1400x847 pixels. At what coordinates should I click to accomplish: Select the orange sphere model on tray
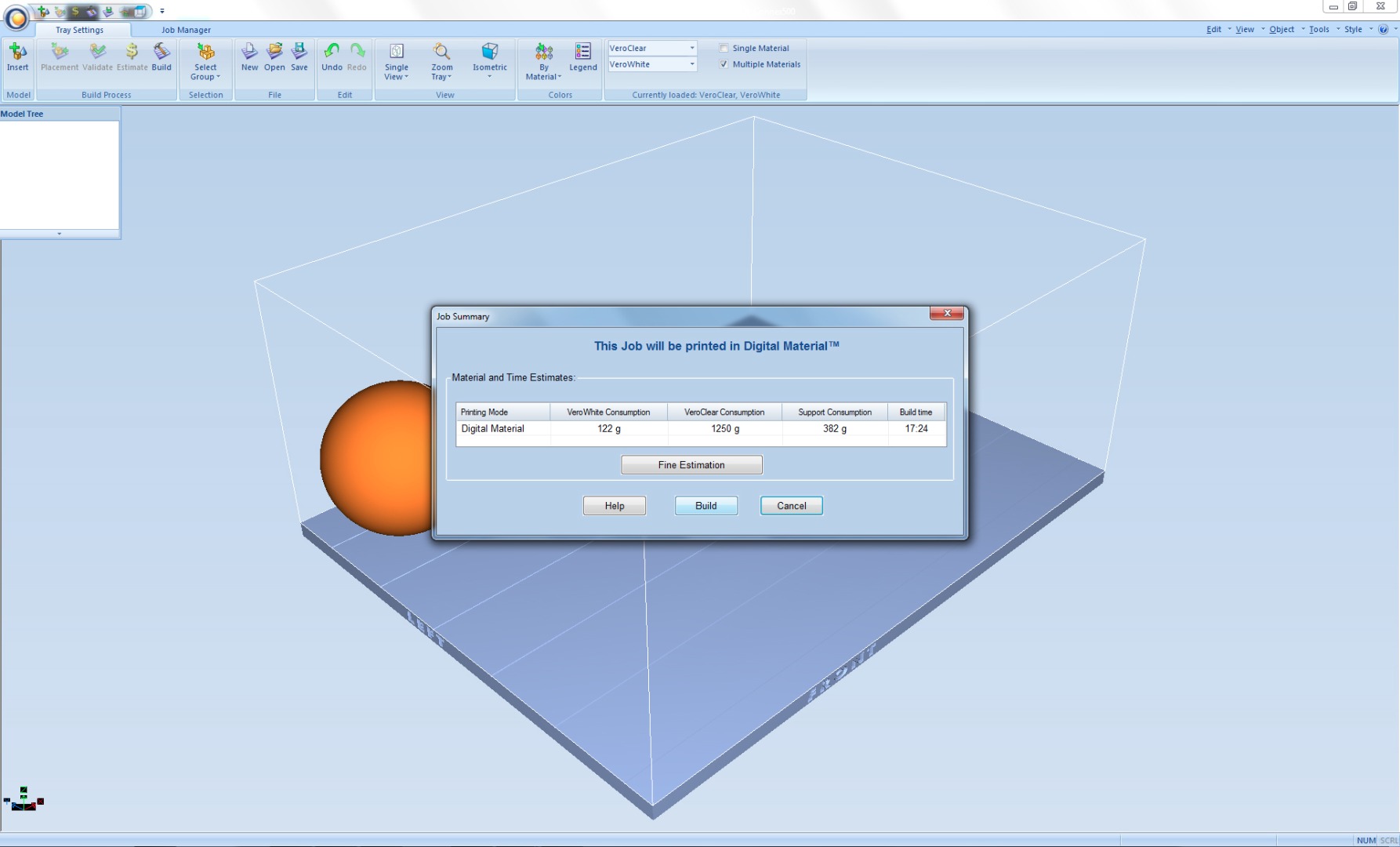click(376, 459)
